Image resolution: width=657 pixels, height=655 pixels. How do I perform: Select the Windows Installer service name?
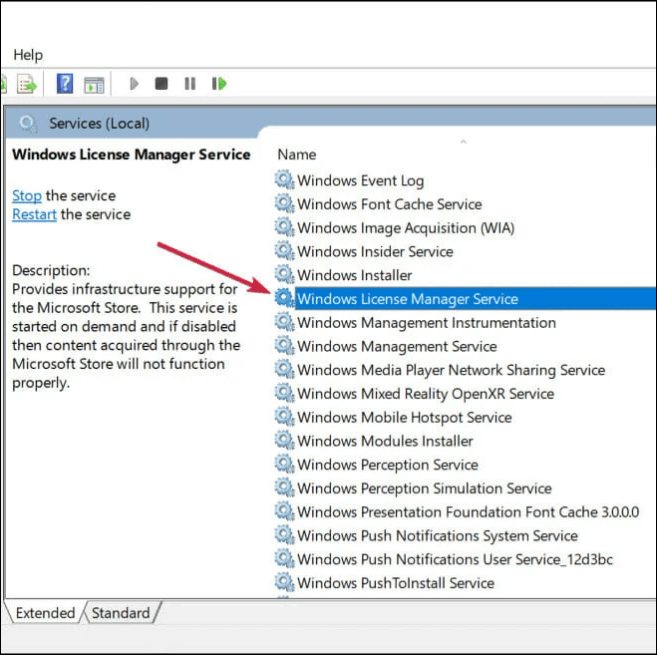tap(355, 276)
